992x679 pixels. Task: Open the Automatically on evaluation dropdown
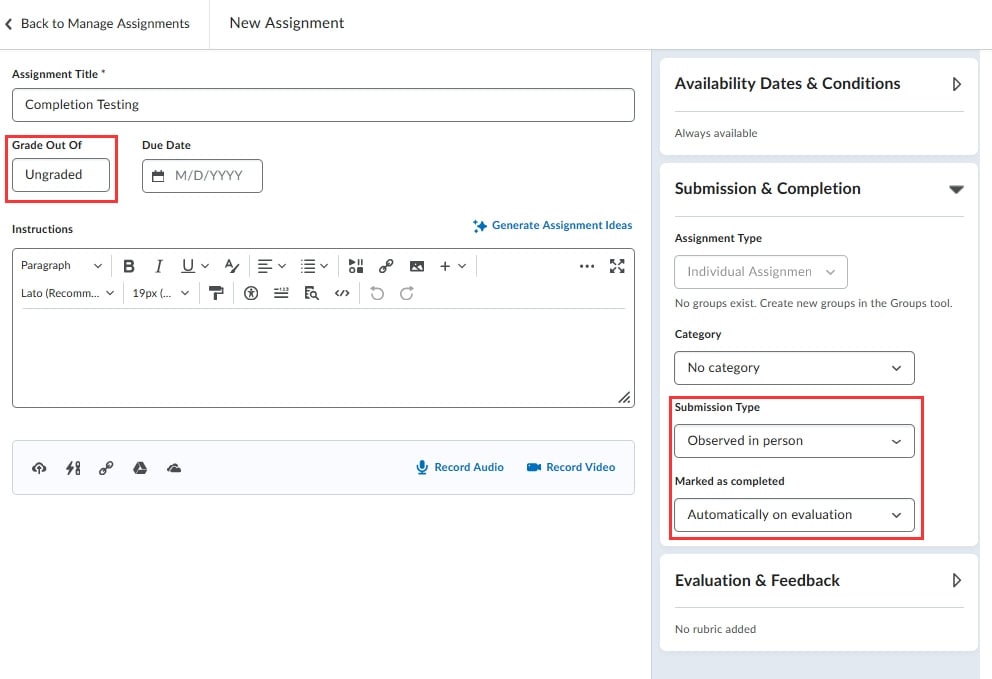pyautogui.click(x=794, y=515)
